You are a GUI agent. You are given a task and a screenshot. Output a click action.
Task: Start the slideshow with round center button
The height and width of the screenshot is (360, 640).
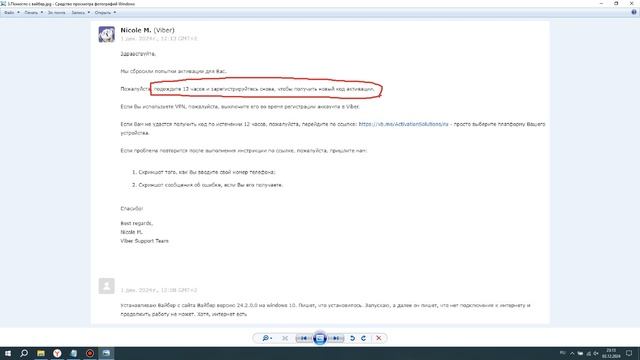(x=320, y=338)
